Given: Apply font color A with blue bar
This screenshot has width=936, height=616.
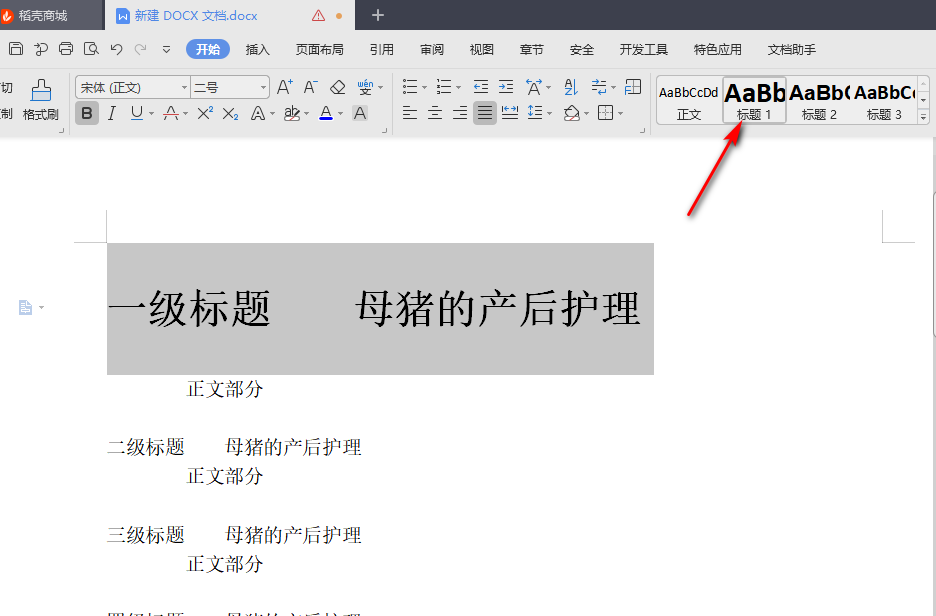Looking at the screenshot, I should coord(326,113).
